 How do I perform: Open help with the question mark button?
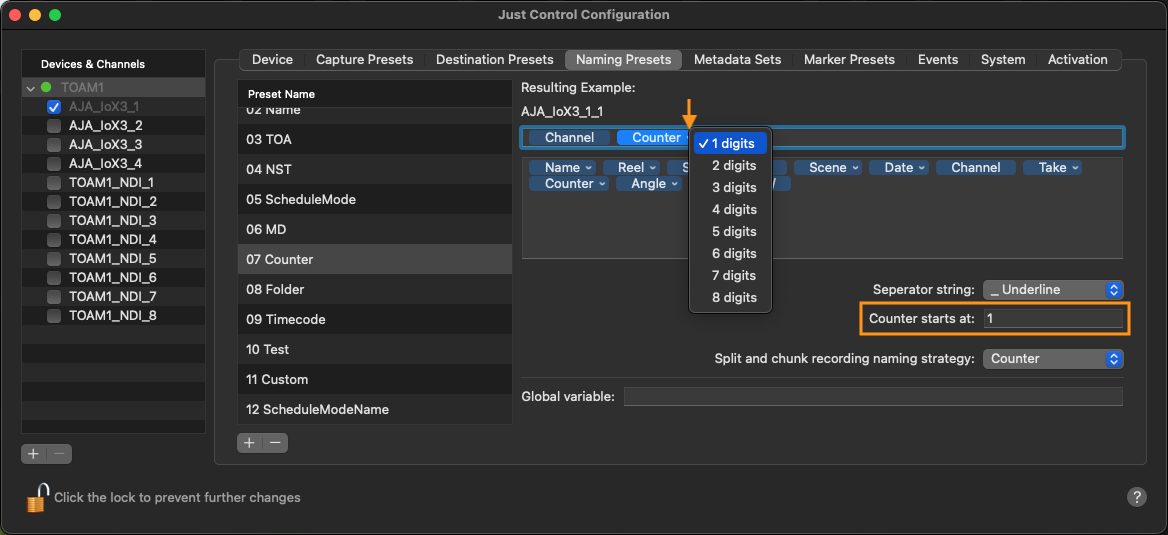point(1136,497)
